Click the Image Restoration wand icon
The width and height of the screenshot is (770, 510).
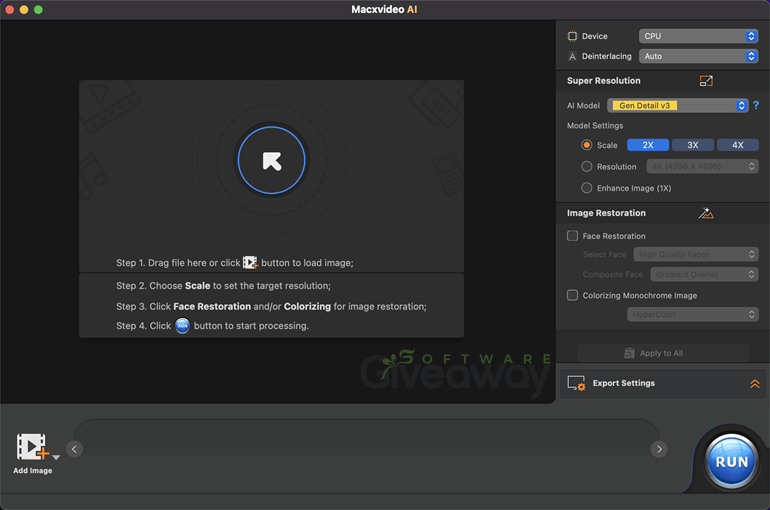click(706, 213)
